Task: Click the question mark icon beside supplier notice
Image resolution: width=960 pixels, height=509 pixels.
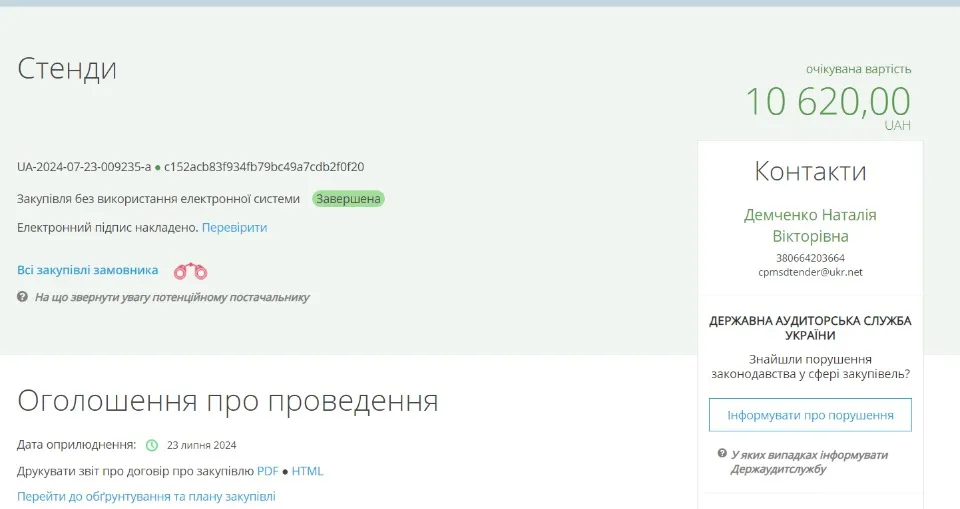Action: click(22, 297)
